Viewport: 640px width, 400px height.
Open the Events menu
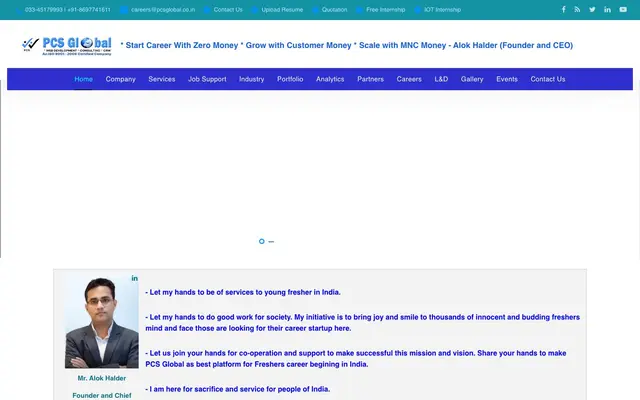[x=507, y=79]
